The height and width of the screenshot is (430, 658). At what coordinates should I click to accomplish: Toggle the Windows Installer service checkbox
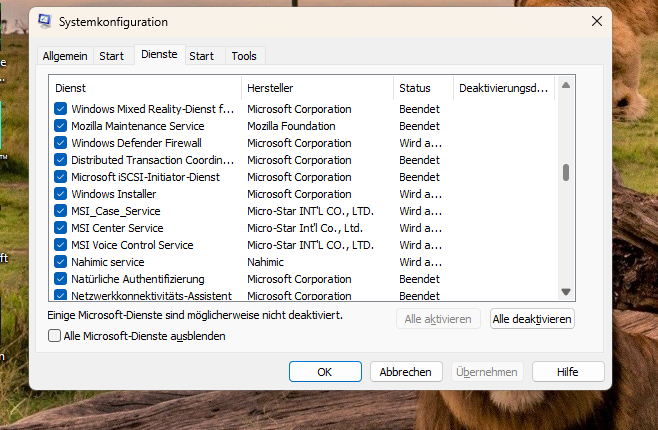pyautogui.click(x=61, y=194)
